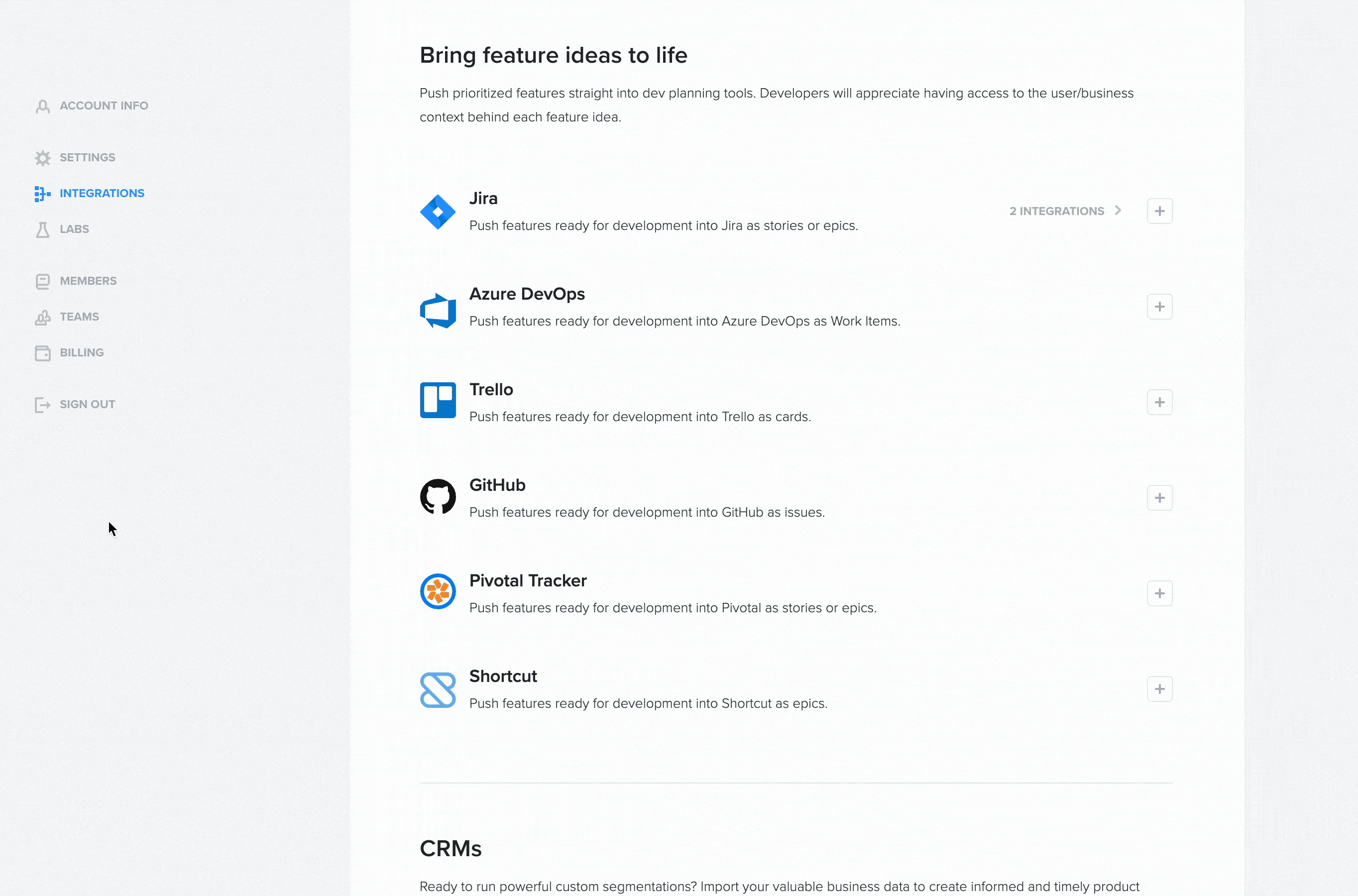Click the Sign Out arrow icon
Screen dimensions: 1358x896
(43, 405)
